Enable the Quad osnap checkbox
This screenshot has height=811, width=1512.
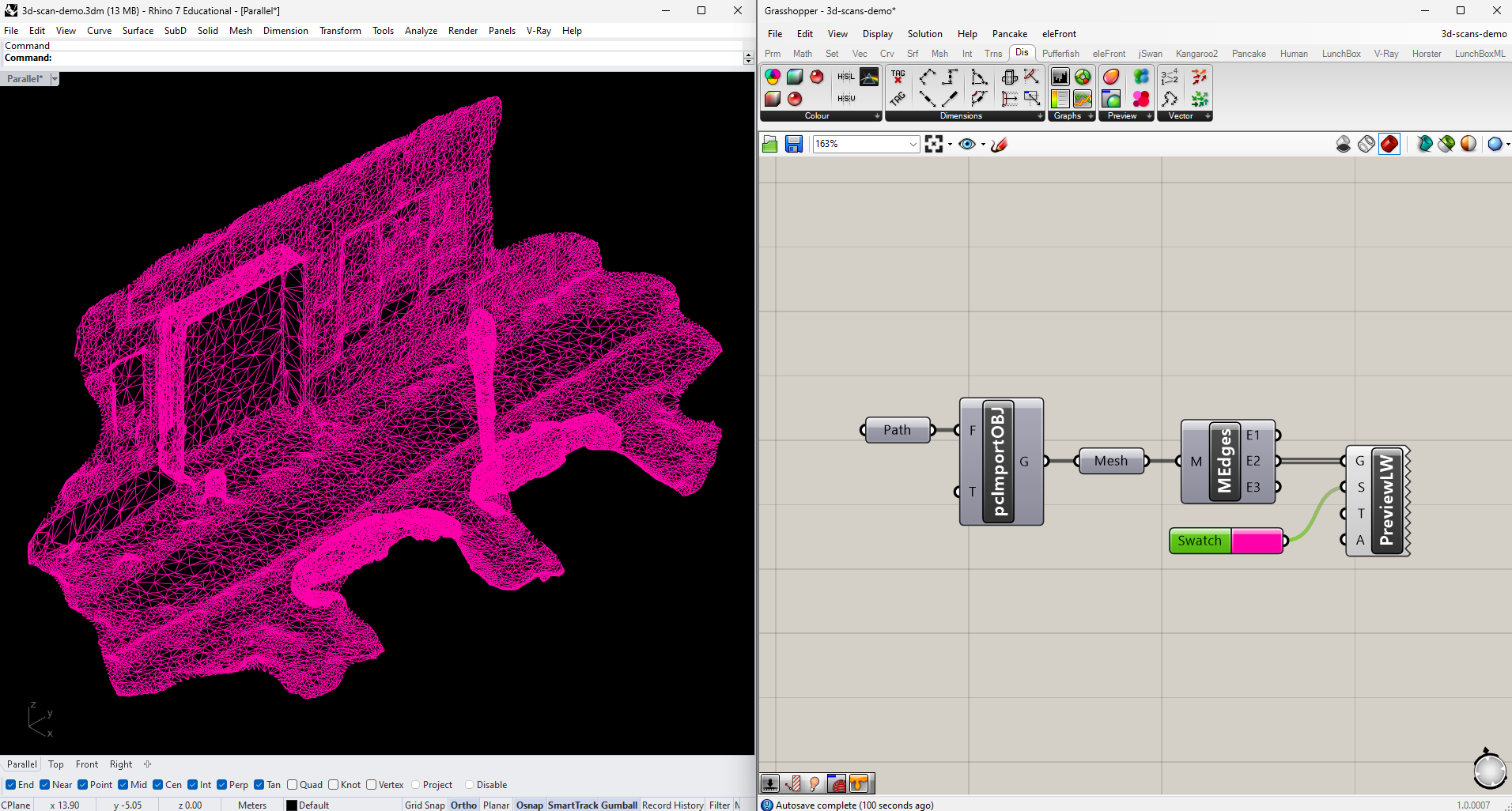293,785
